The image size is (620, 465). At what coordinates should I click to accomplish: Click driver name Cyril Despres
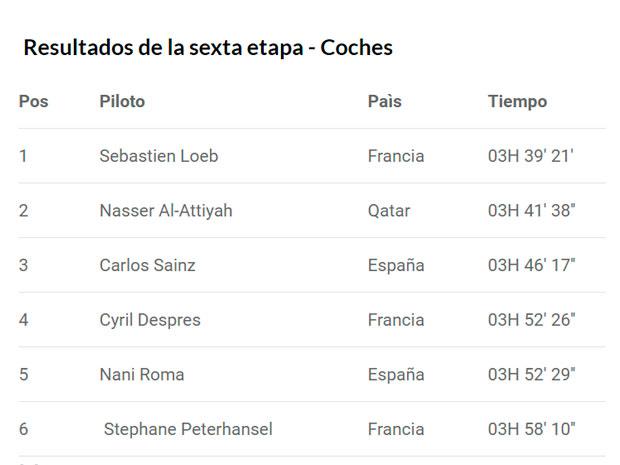pyautogui.click(x=150, y=320)
